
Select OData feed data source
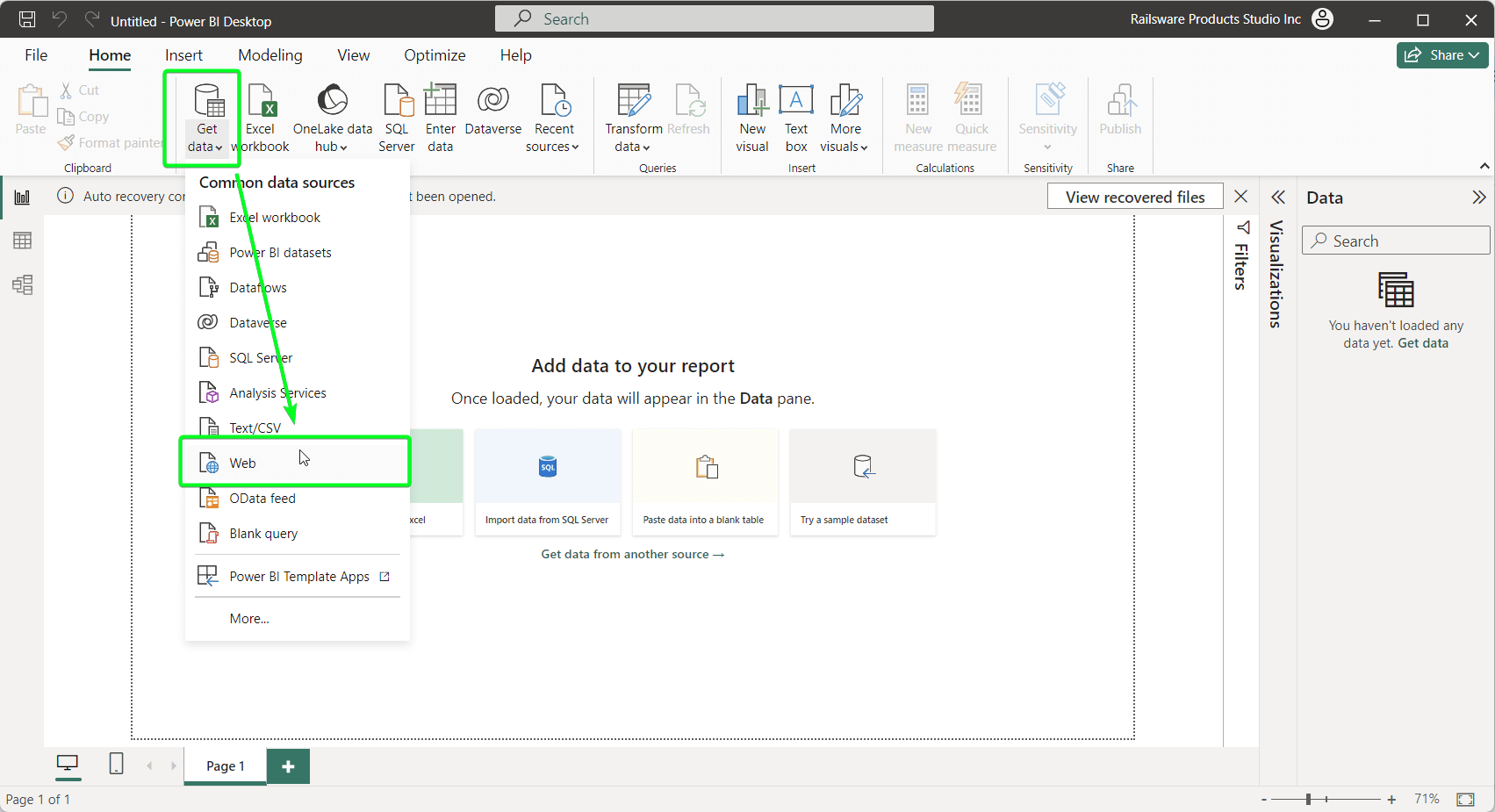coord(298,499)
